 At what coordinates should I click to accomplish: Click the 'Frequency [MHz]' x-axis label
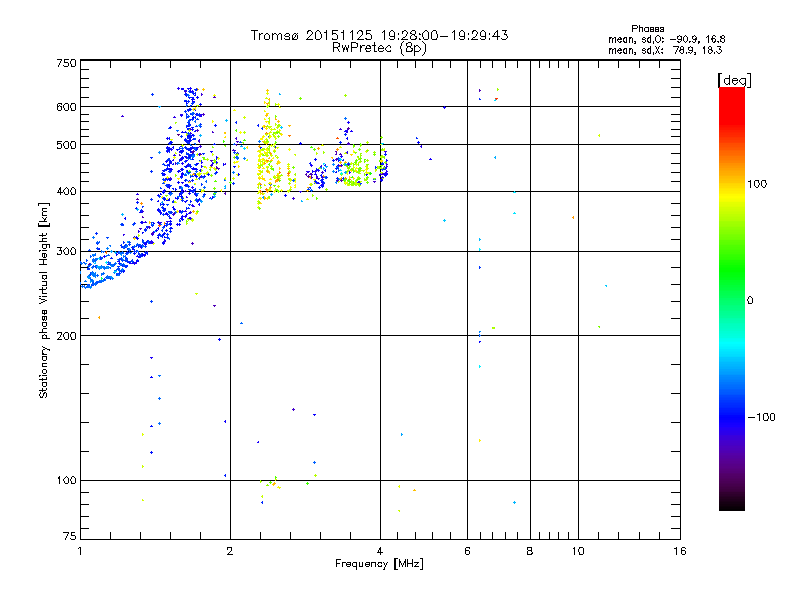pyautogui.click(x=379, y=564)
